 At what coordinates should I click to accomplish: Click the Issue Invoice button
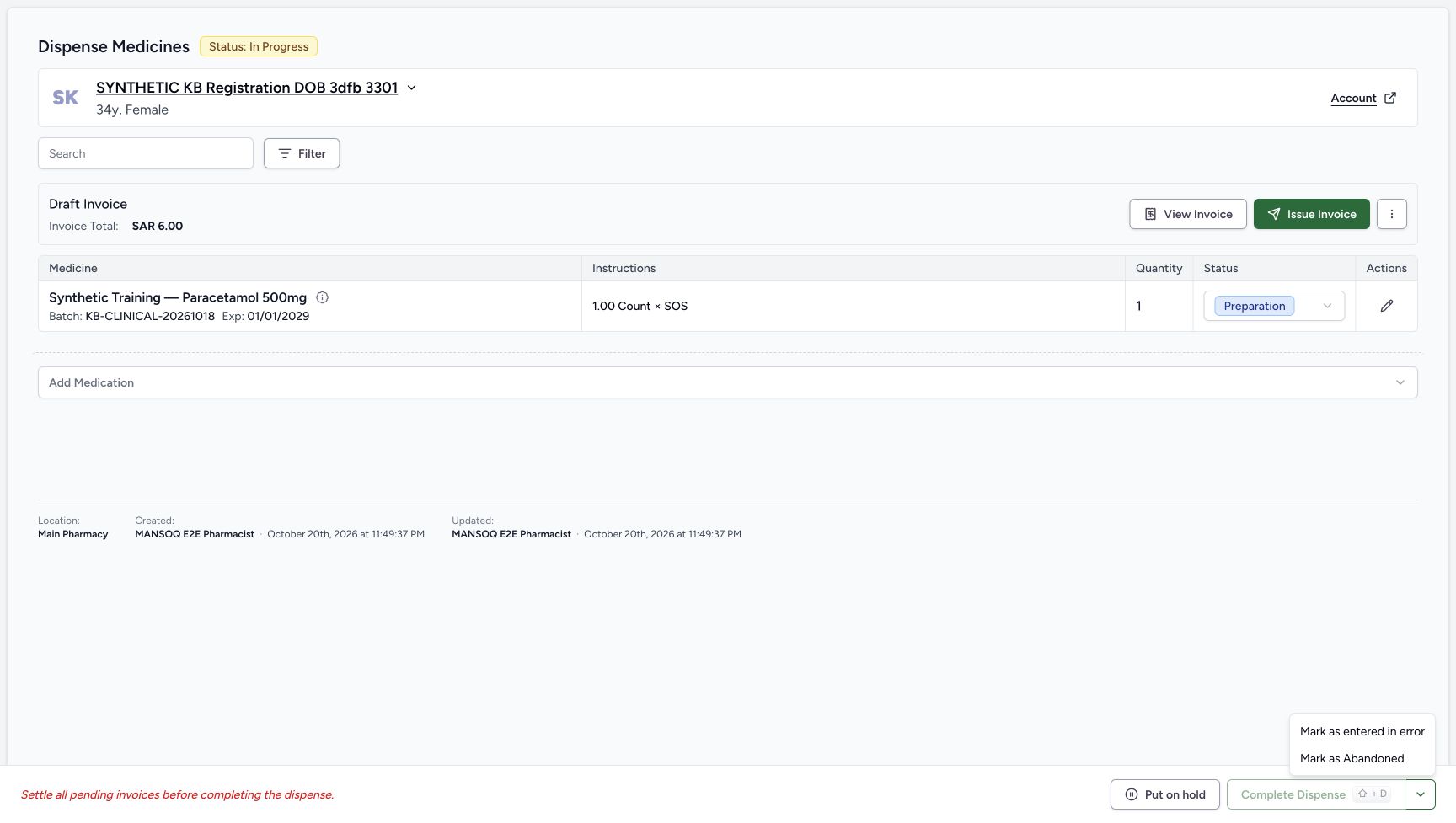1311,214
